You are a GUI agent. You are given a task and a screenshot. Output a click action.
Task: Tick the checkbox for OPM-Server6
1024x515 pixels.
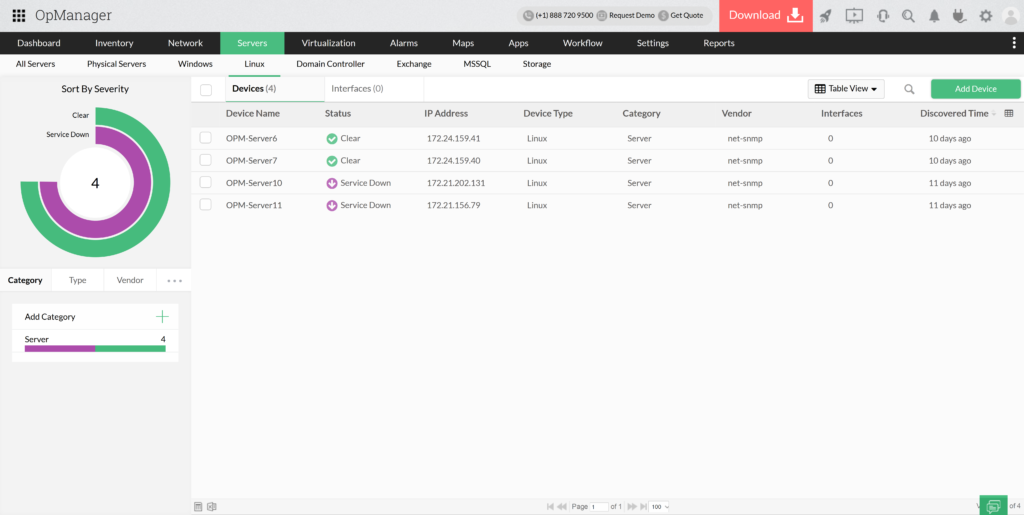click(205, 138)
